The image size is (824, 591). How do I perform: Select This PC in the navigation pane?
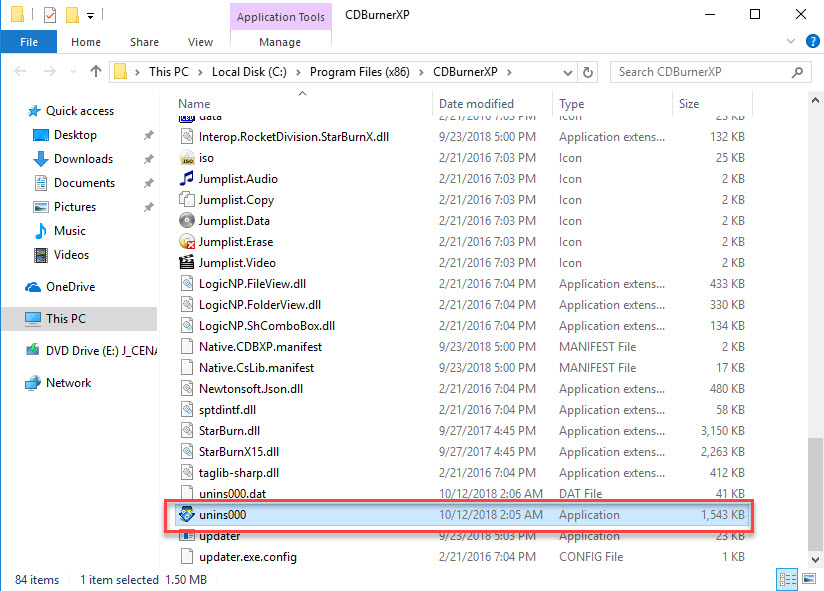pyautogui.click(x=79, y=319)
